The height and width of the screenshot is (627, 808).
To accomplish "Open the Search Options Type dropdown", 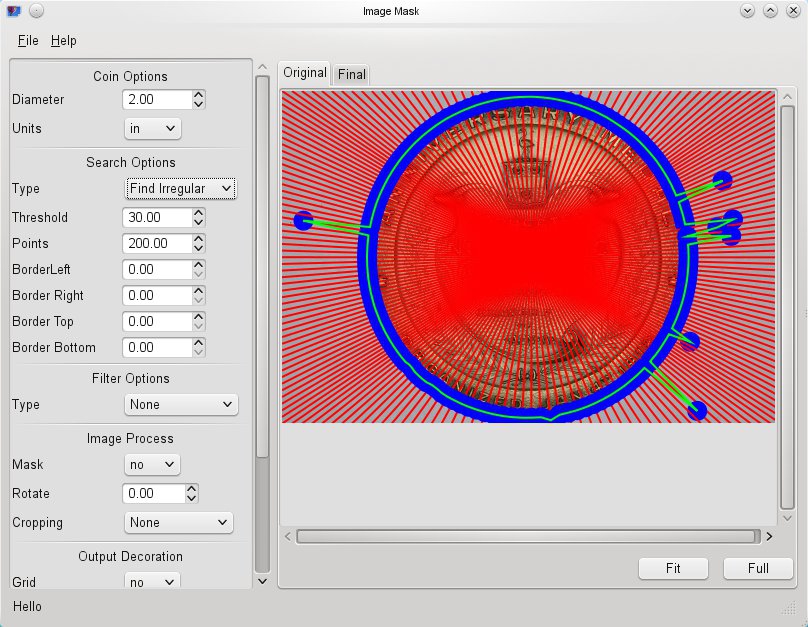I will pyautogui.click(x=181, y=189).
